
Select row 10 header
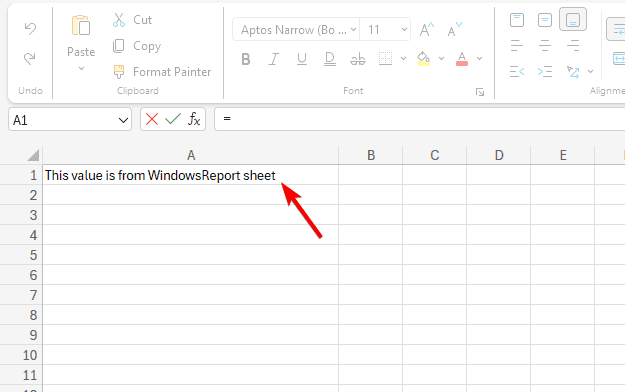[x=21, y=355]
